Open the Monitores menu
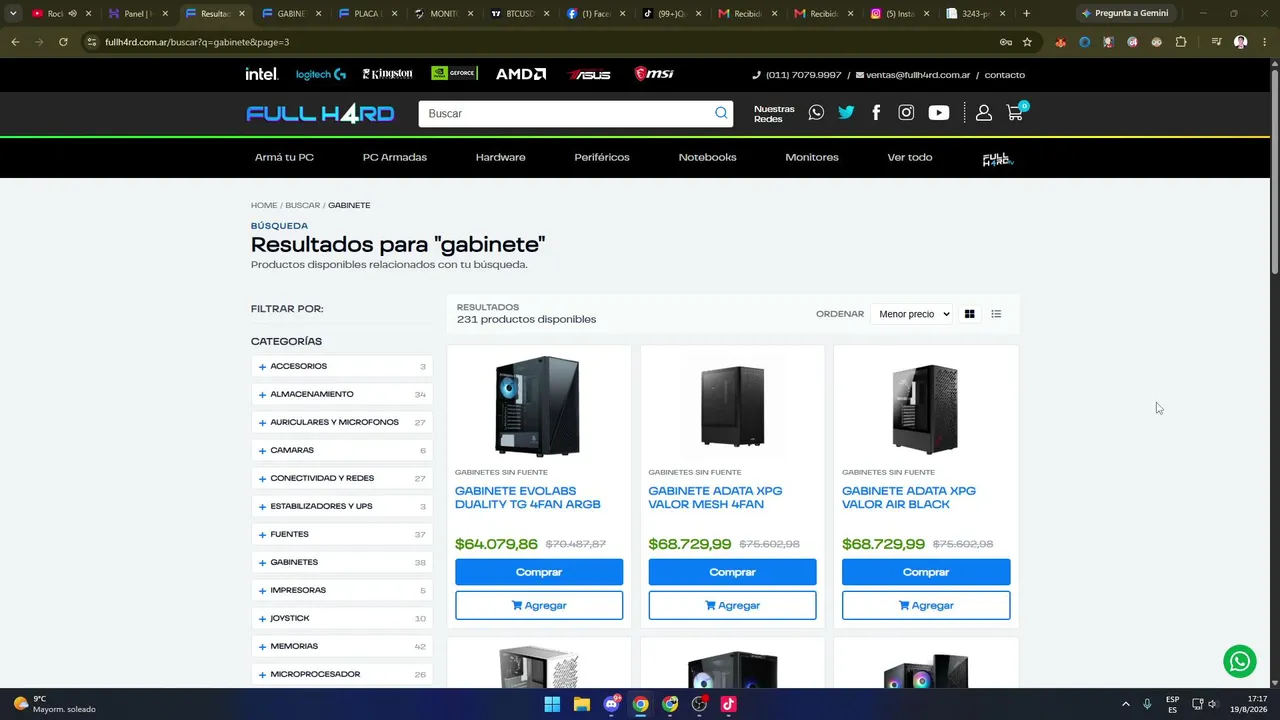 coord(812,157)
